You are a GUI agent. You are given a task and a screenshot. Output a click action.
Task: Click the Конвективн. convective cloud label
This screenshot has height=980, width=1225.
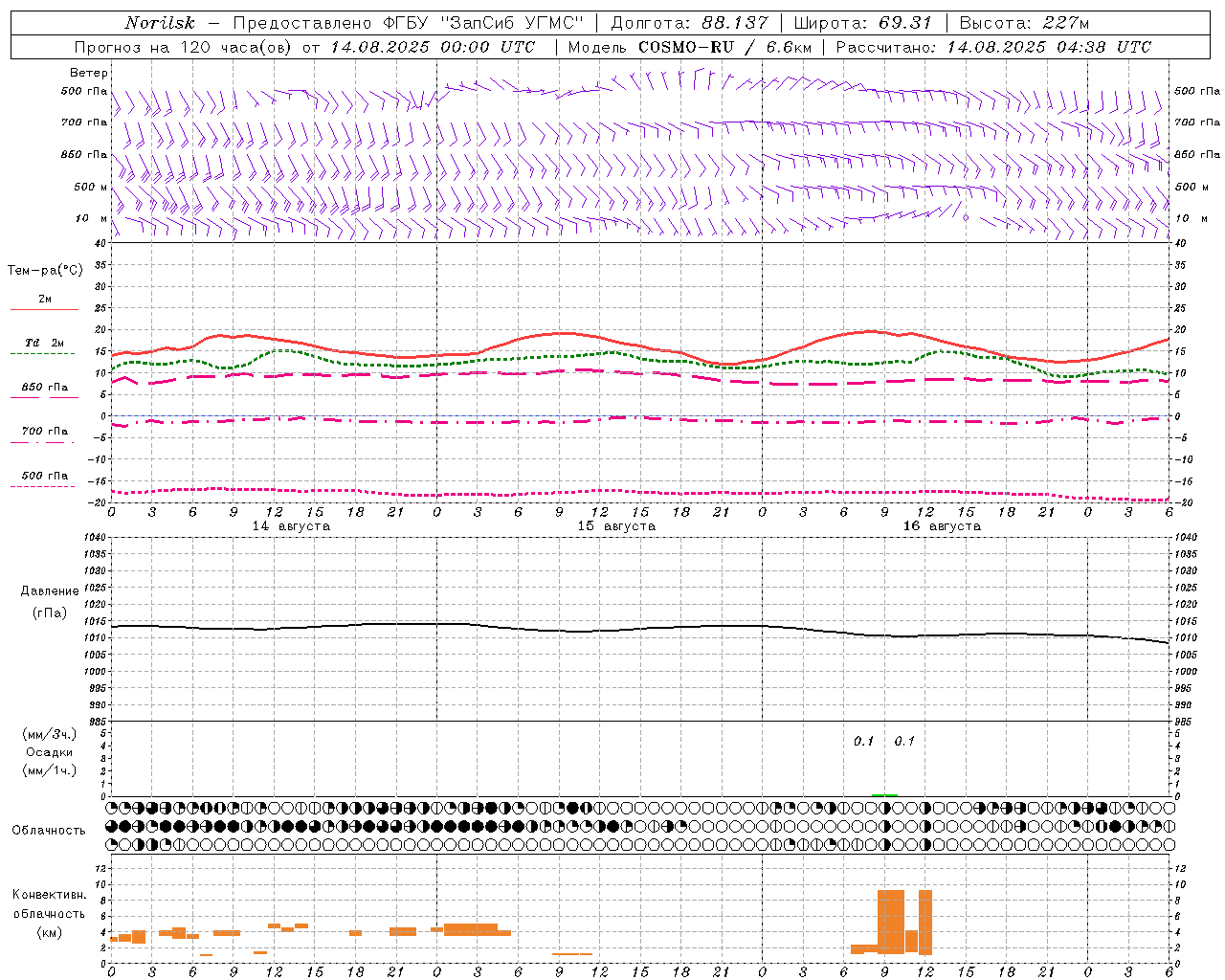(50, 895)
